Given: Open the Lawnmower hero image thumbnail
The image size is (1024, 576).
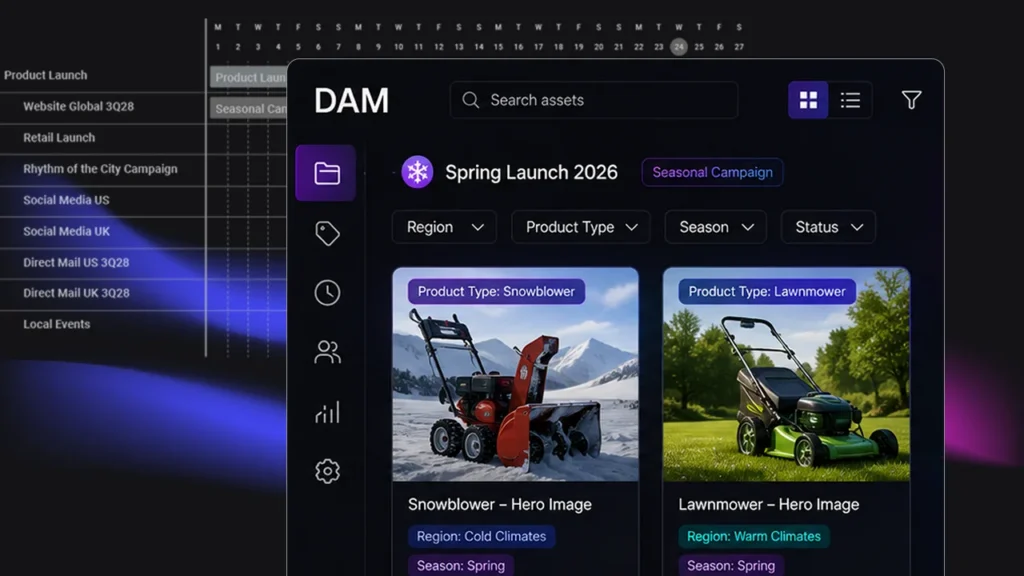Looking at the screenshot, I should [786, 374].
